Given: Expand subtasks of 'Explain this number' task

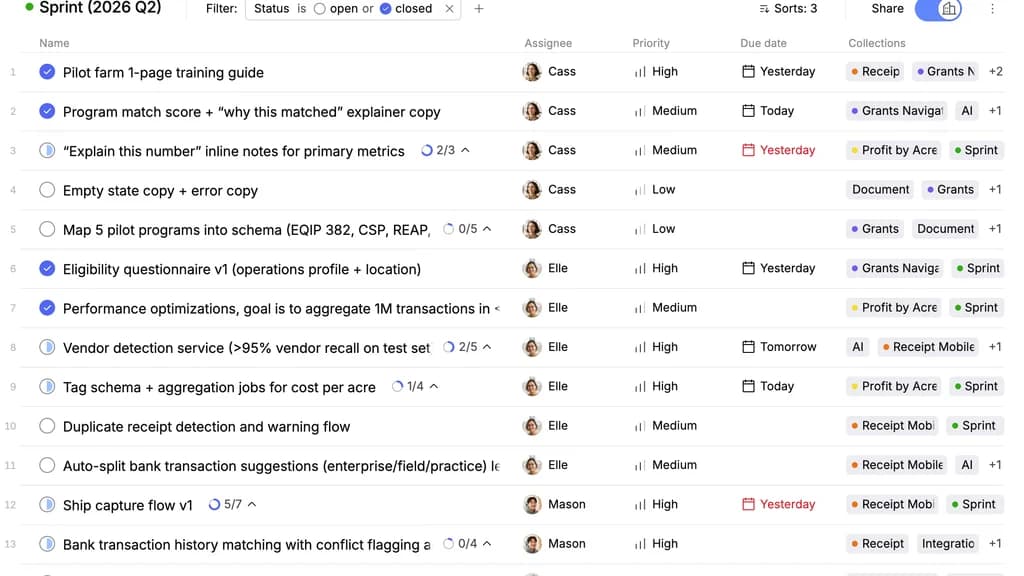Looking at the screenshot, I should [465, 151].
